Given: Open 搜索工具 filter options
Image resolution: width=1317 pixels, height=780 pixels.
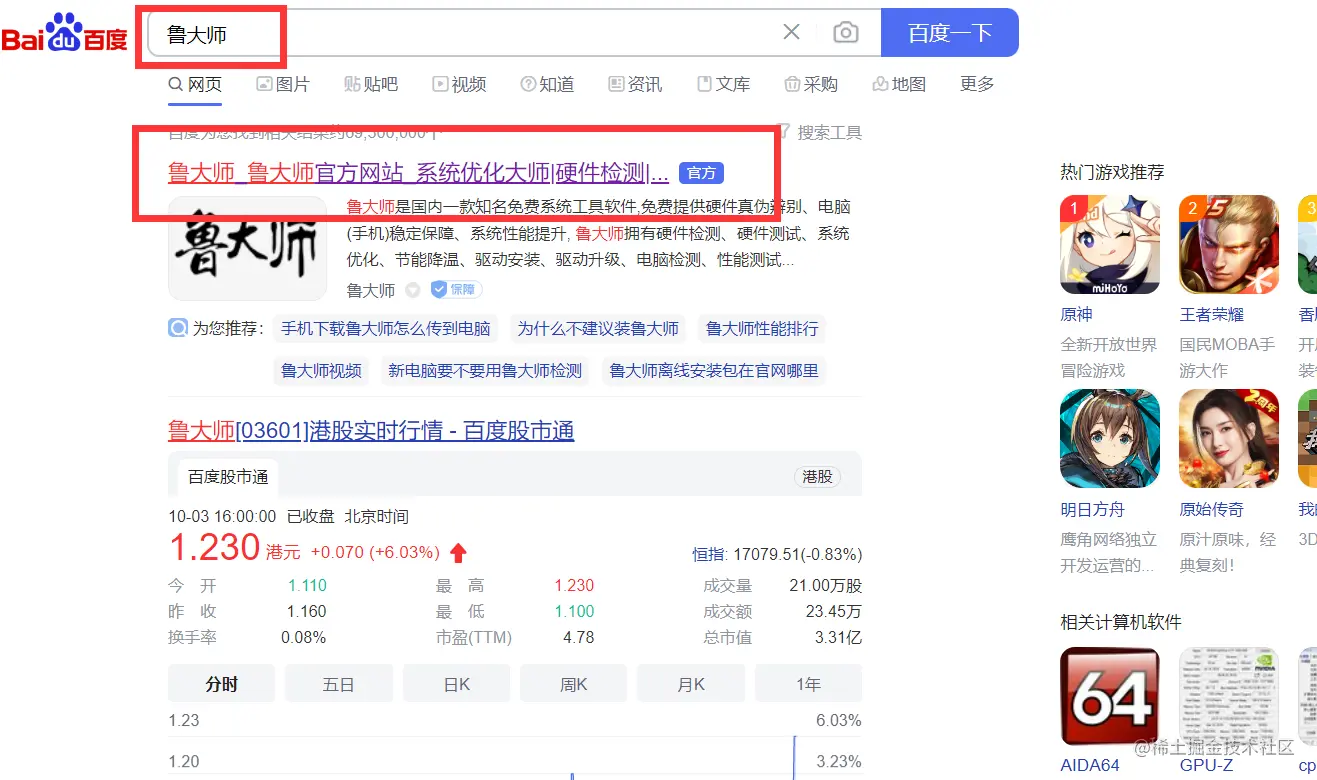Looking at the screenshot, I should pos(819,133).
